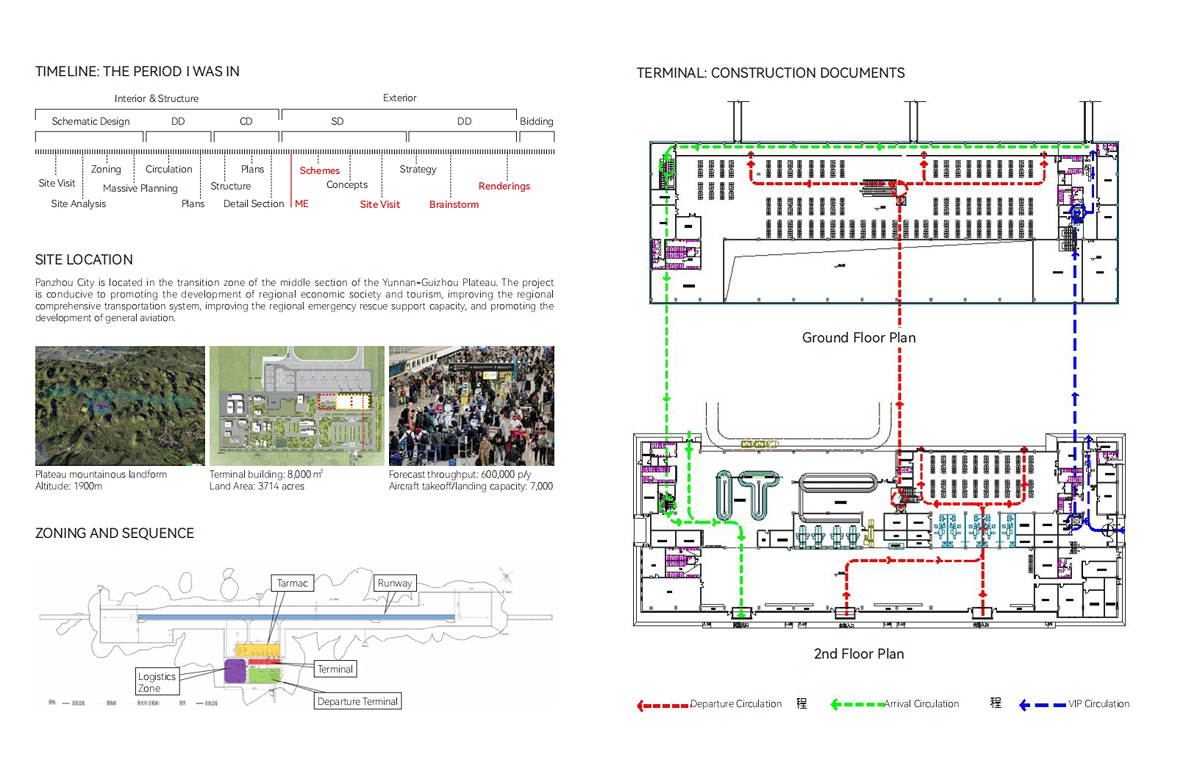Open the plateau mountainous landform aerial photo

[x=119, y=406]
